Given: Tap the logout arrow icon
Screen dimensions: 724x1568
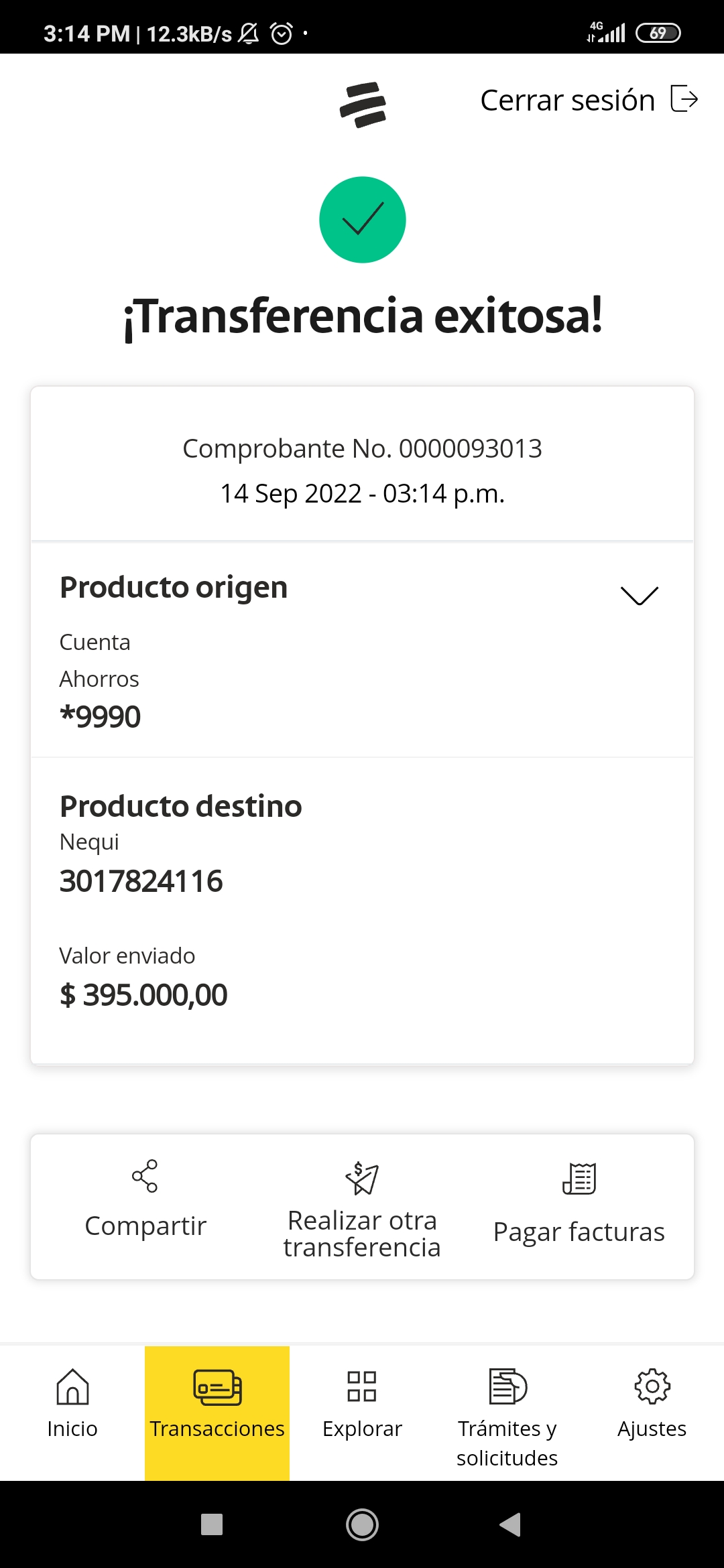Looking at the screenshot, I should 684,99.
